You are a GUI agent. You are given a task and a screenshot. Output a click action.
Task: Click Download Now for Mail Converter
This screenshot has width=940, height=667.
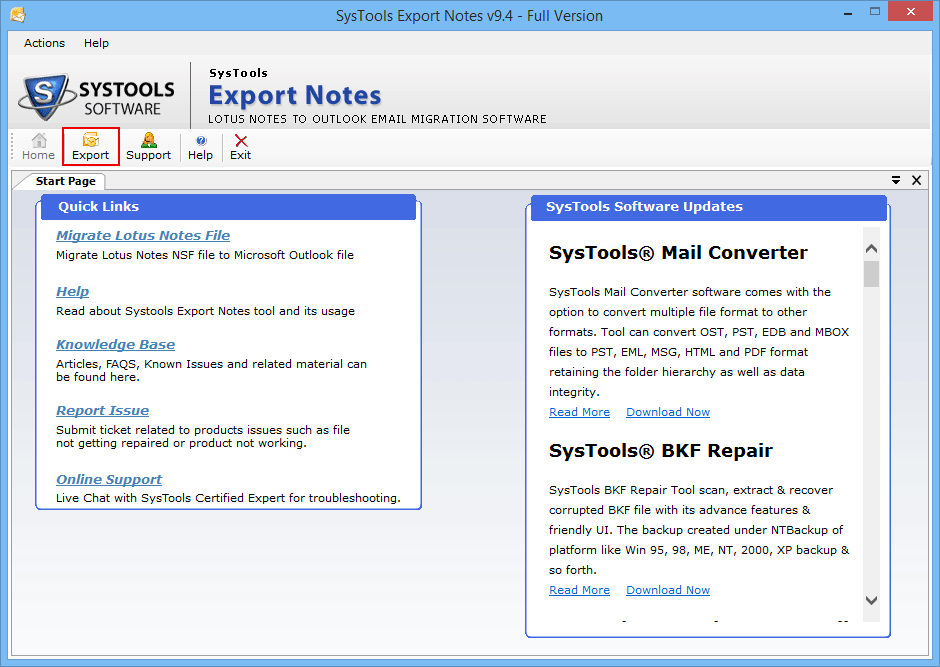668,412
